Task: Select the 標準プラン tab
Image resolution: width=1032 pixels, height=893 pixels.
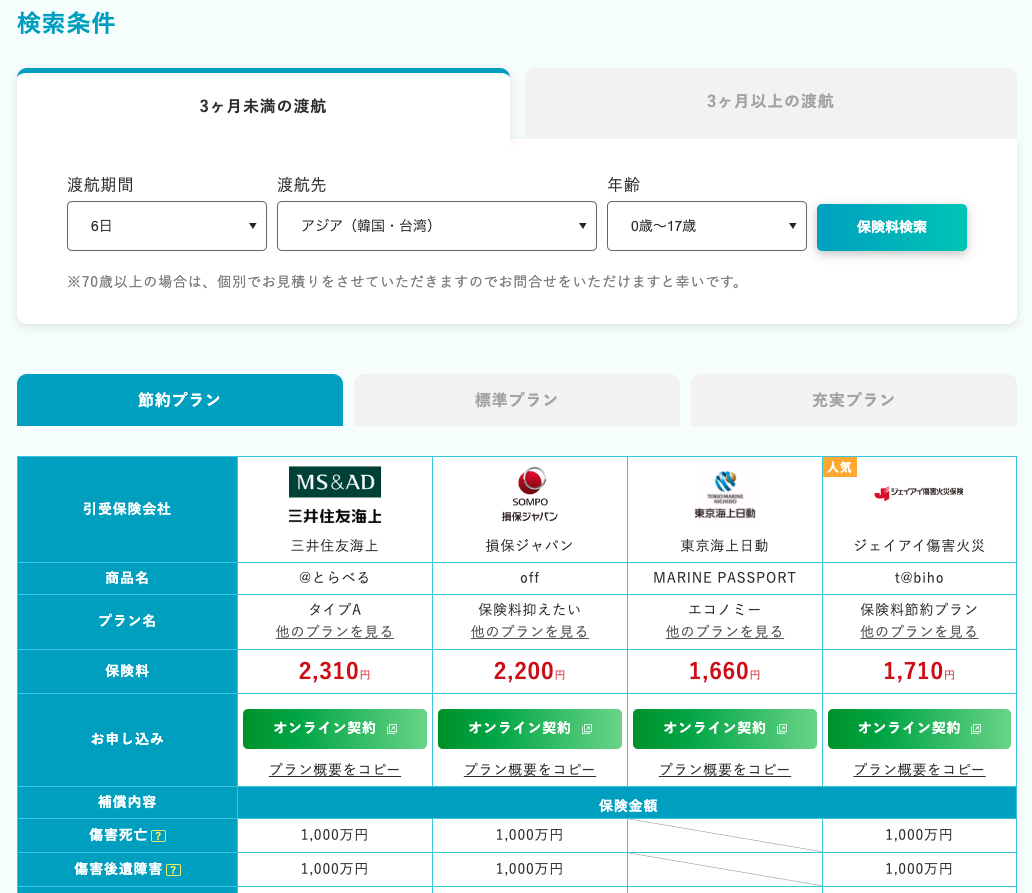Action: [x=516, y=400]
